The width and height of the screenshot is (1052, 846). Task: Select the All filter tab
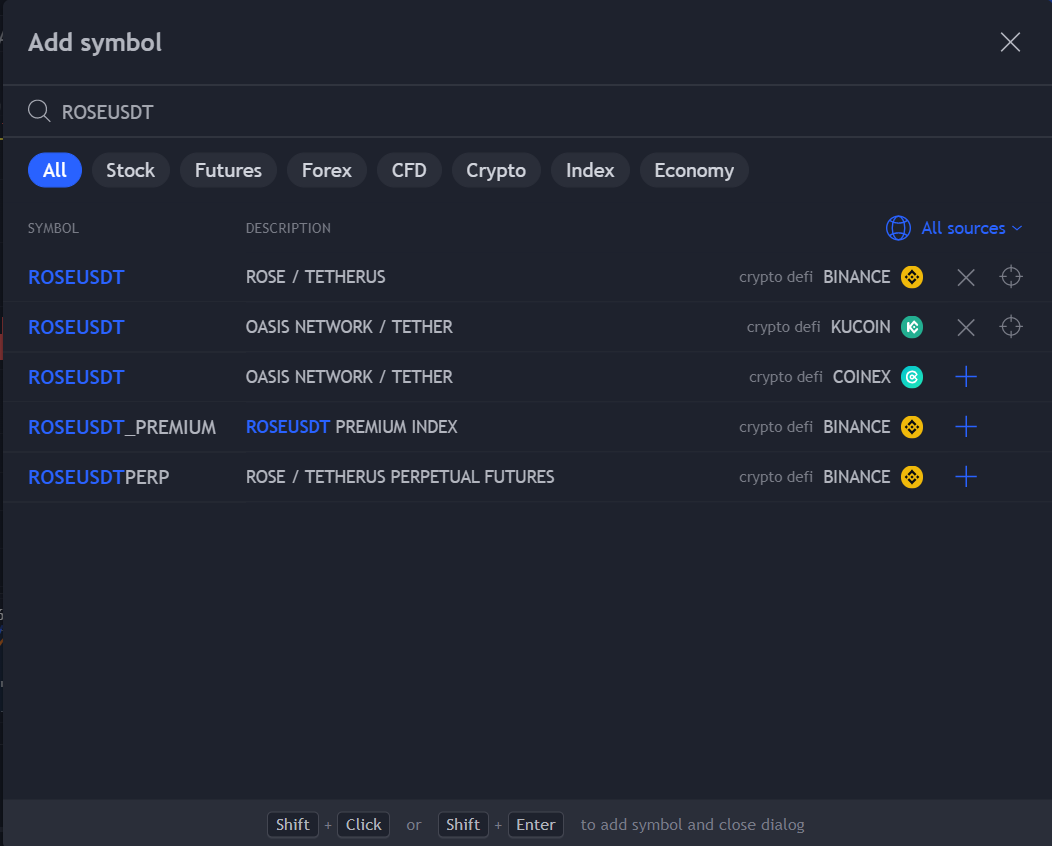tap(55, 170)
